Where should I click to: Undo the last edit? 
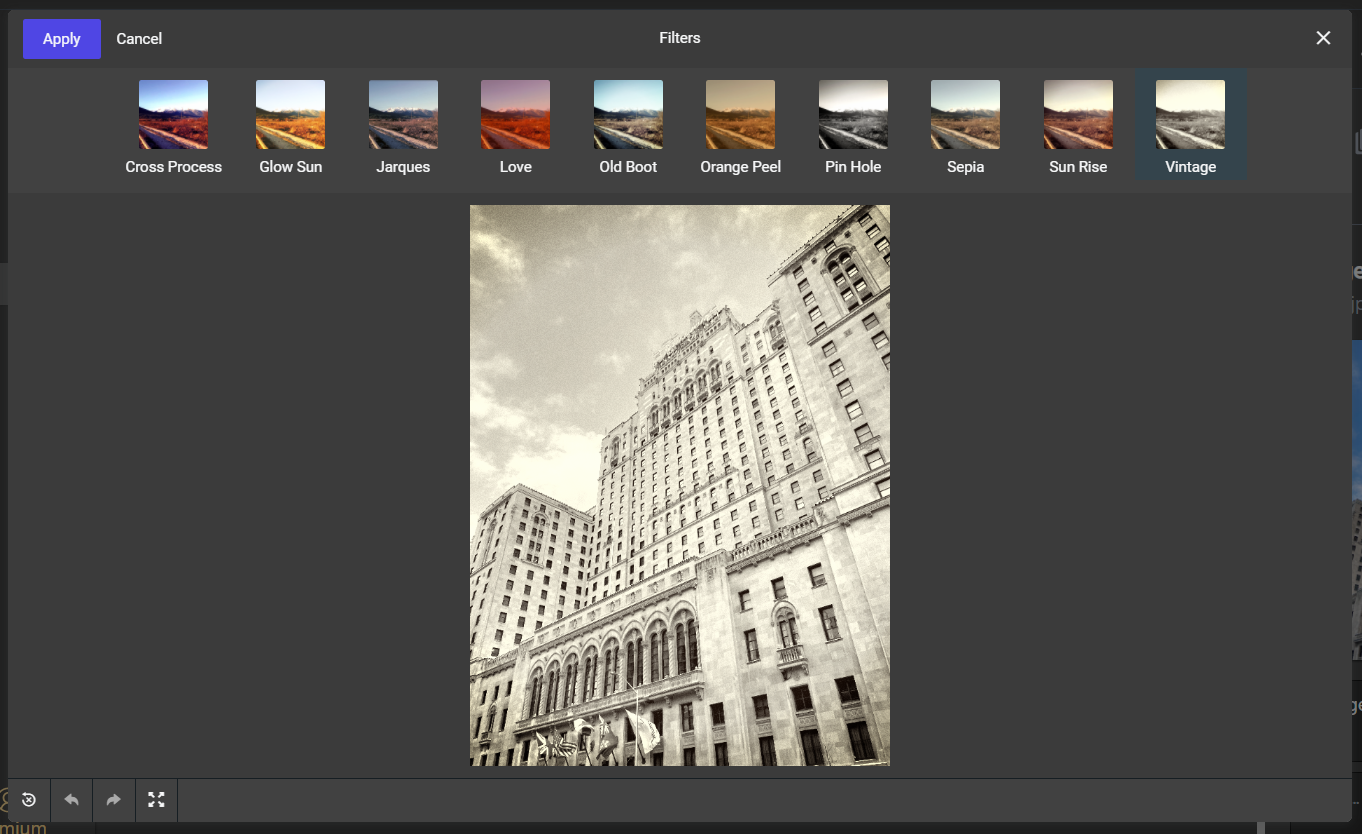[x=71, y=800]
